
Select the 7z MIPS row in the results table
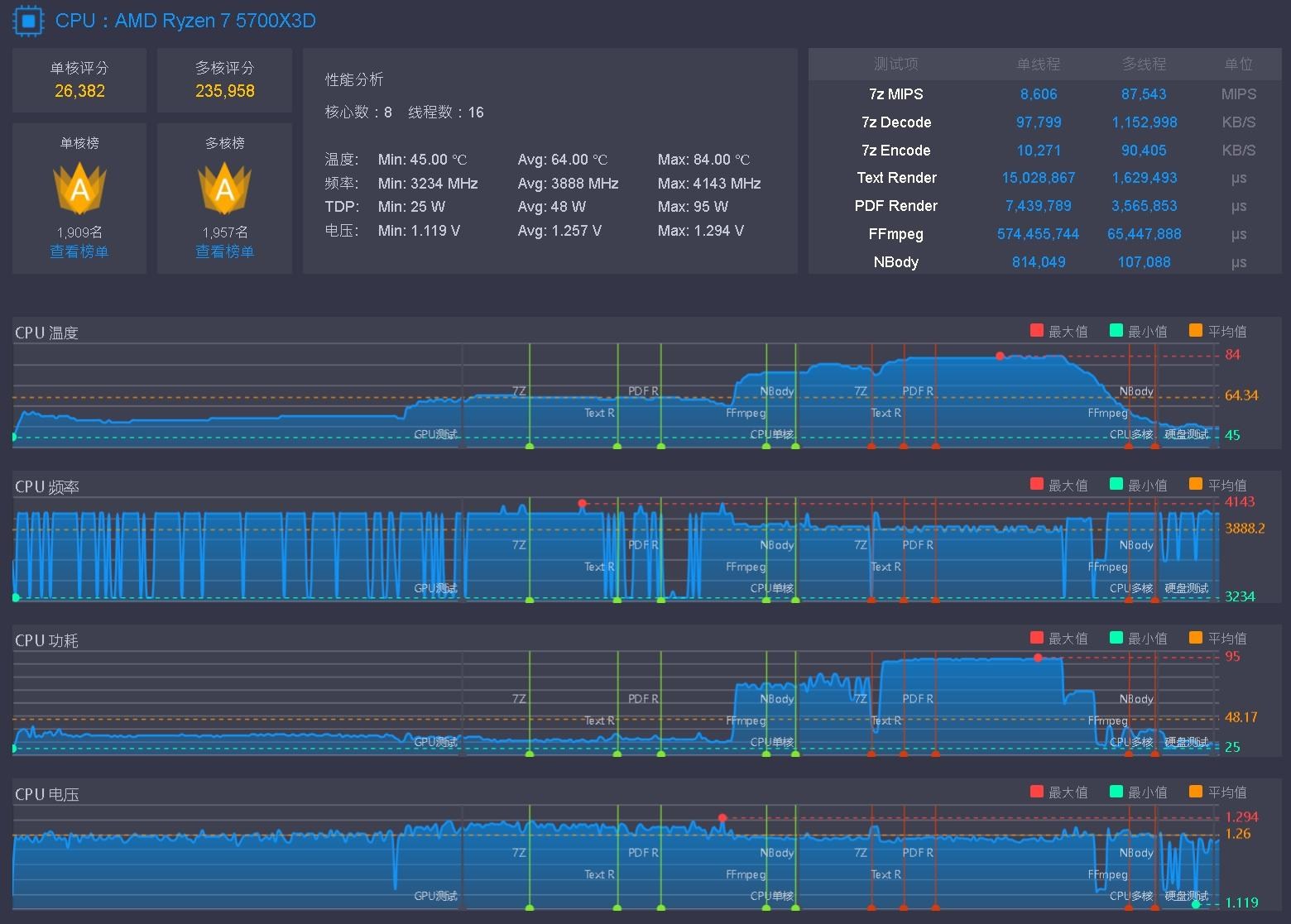pos(897,94)
